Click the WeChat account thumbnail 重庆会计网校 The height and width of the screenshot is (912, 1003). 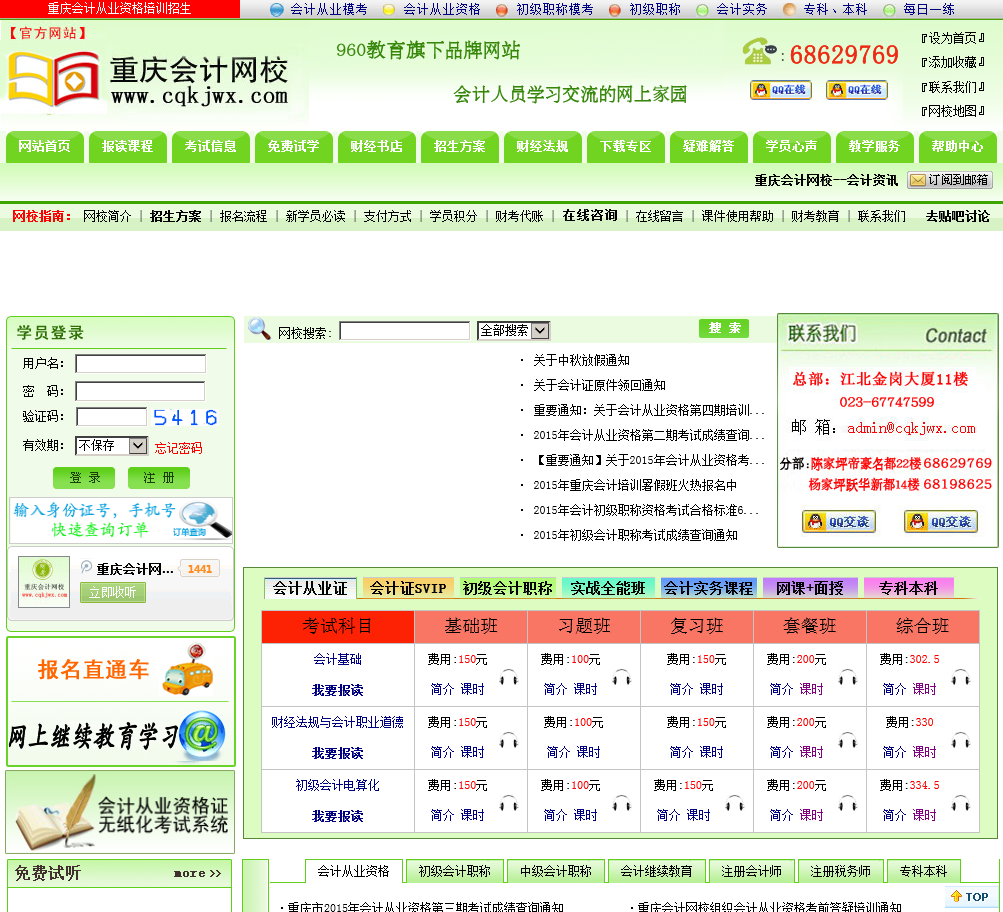(x=43, y=581)
